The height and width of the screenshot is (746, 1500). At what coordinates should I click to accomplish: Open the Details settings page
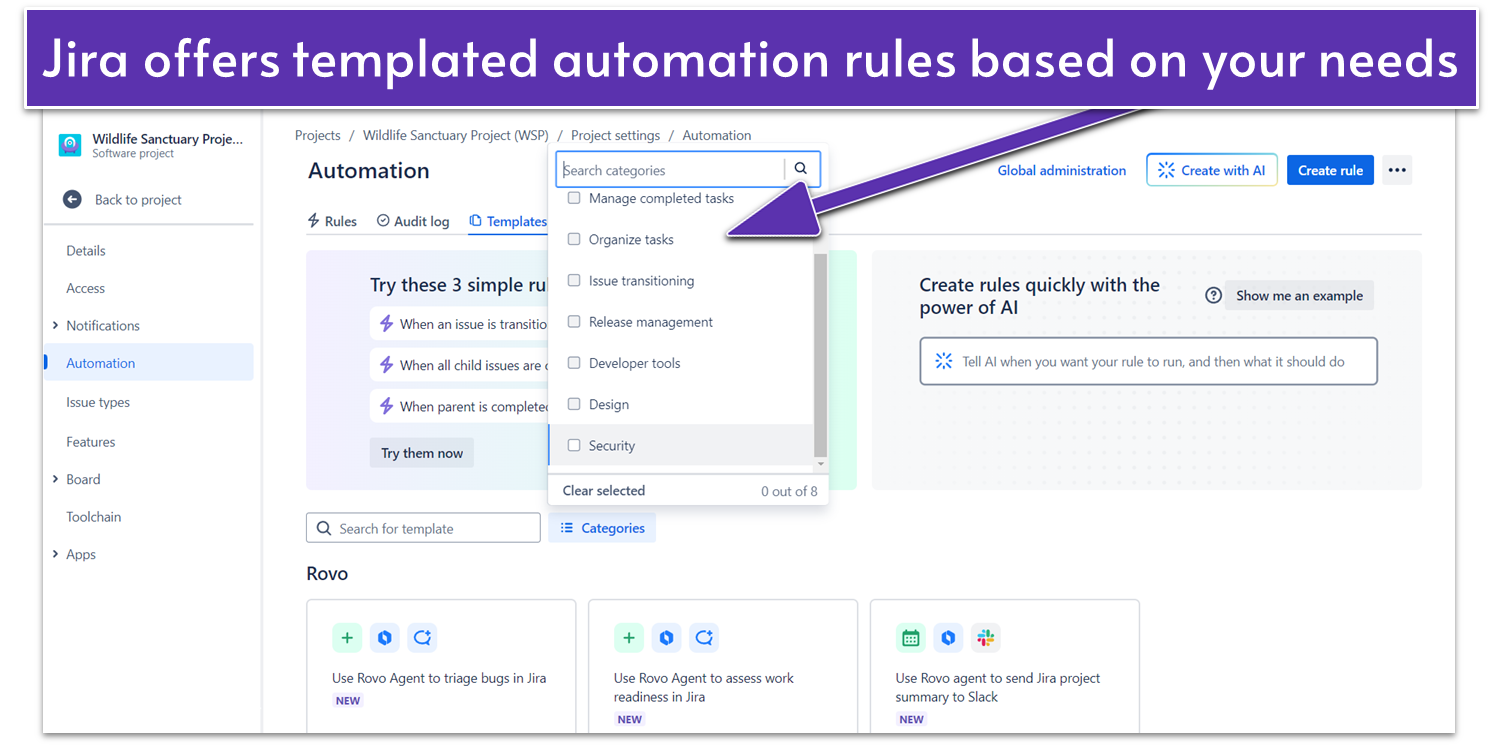pos(86,250)
